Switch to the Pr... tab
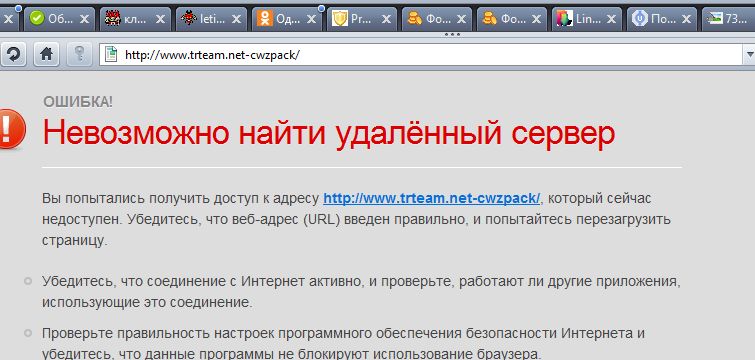This screenshot has height=360, width=755. [363, 19]
